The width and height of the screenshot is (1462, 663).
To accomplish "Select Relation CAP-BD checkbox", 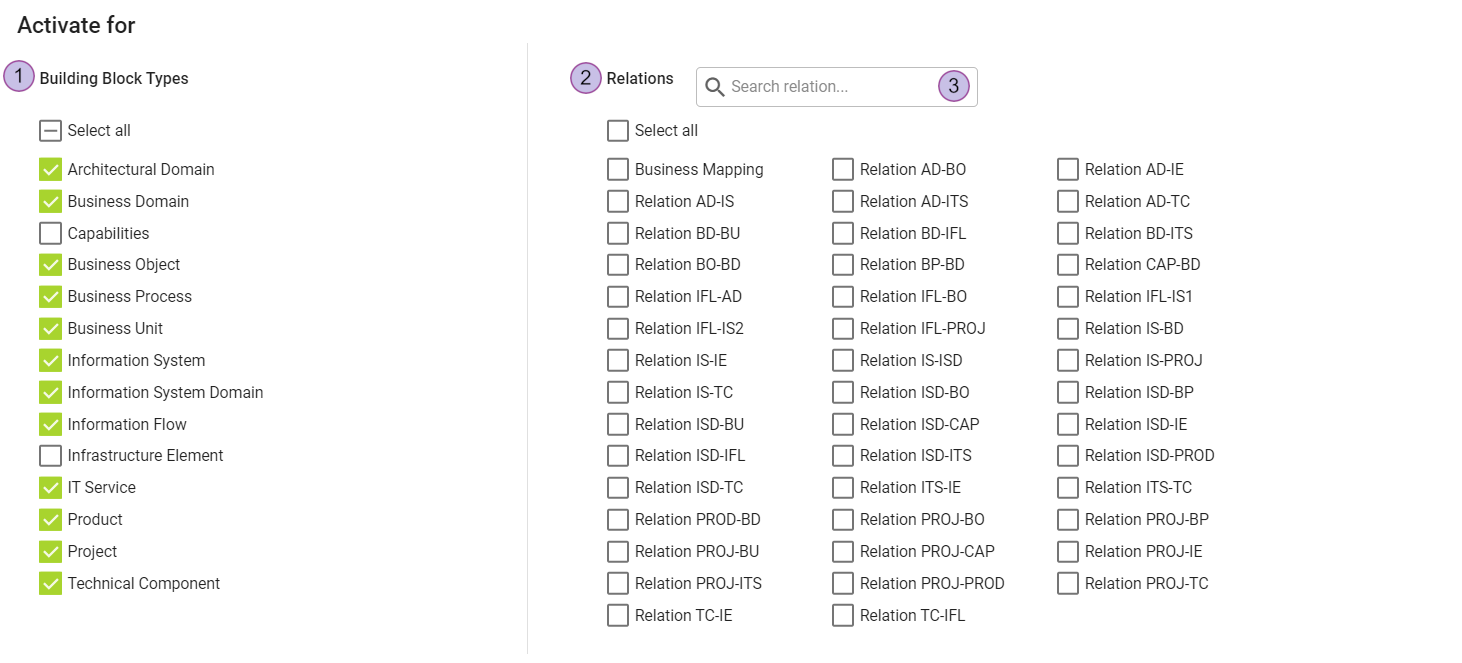I will pyautogui.click(x=1068, y=265).
